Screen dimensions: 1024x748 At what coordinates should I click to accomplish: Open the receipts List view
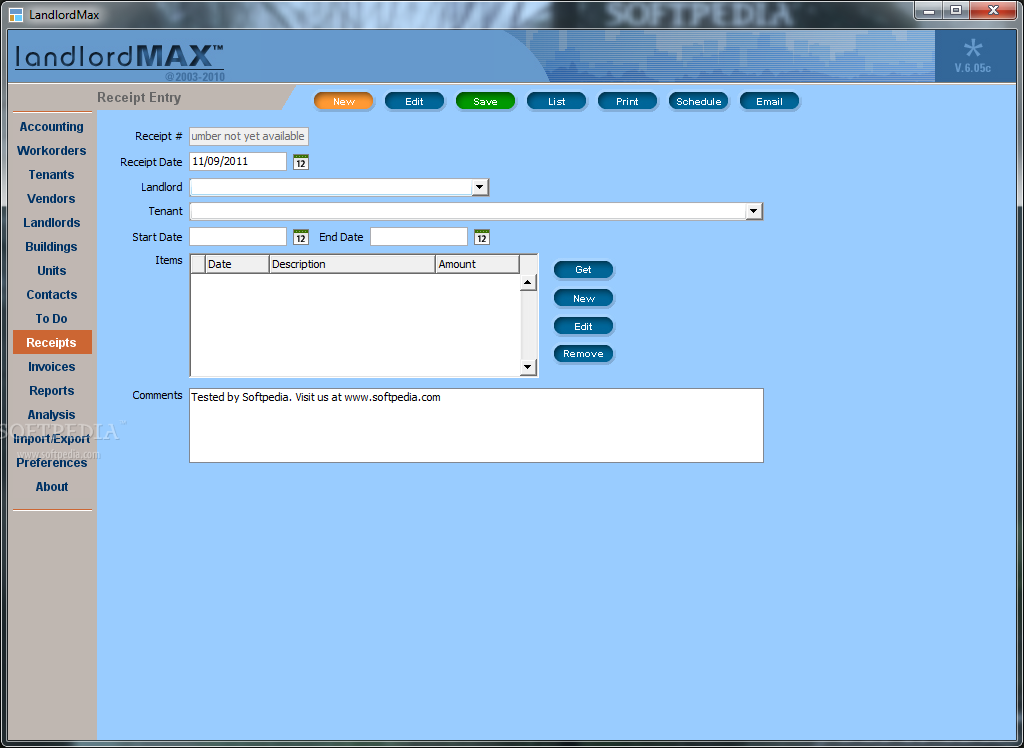tap(556, 101)
